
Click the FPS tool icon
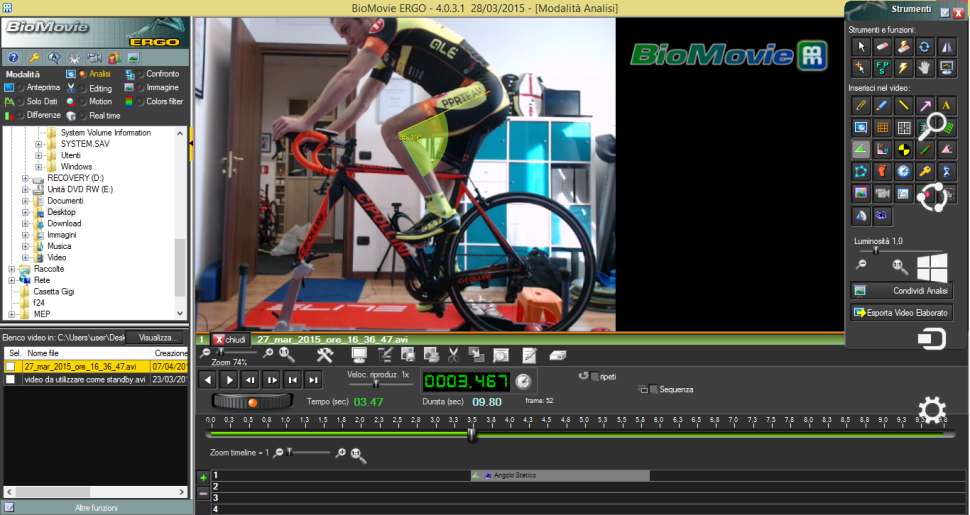coord(882,67)
